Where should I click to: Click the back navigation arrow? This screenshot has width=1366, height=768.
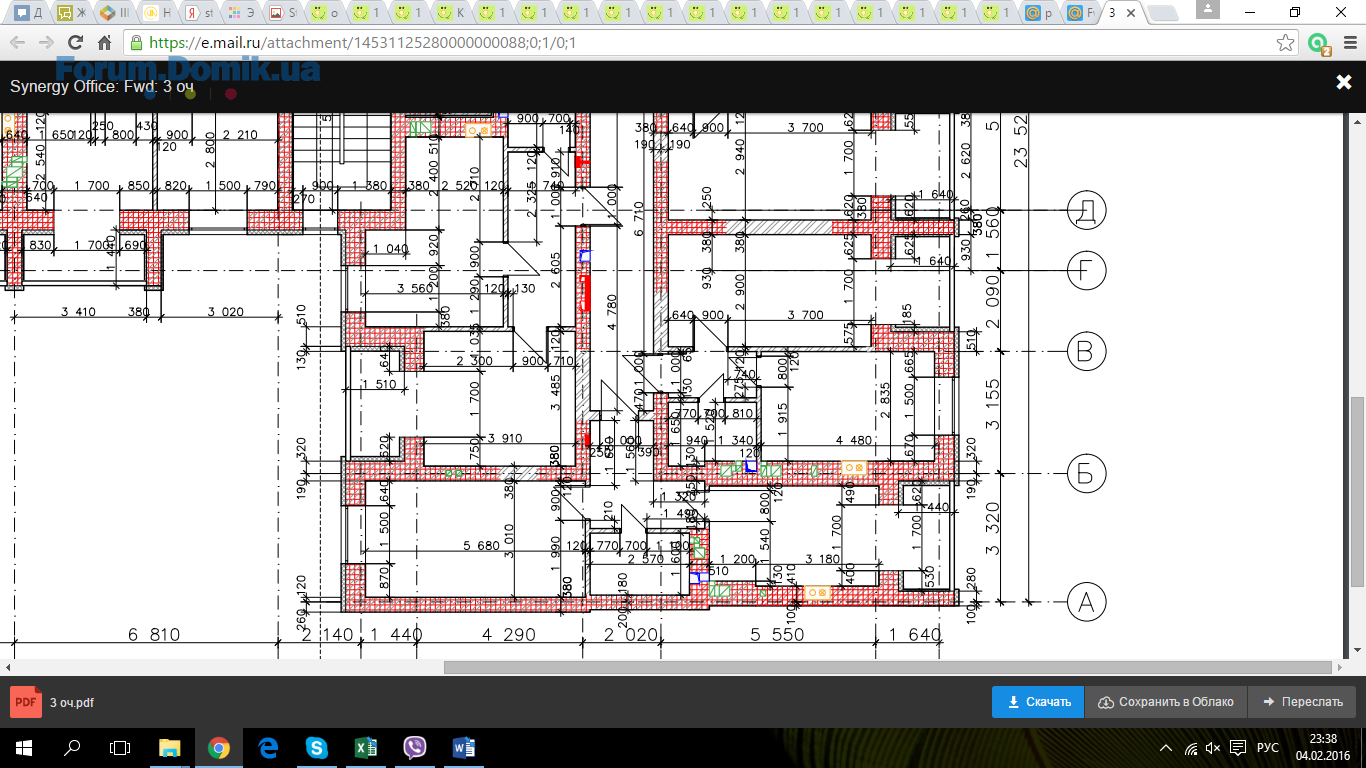[x=17, y=43]
